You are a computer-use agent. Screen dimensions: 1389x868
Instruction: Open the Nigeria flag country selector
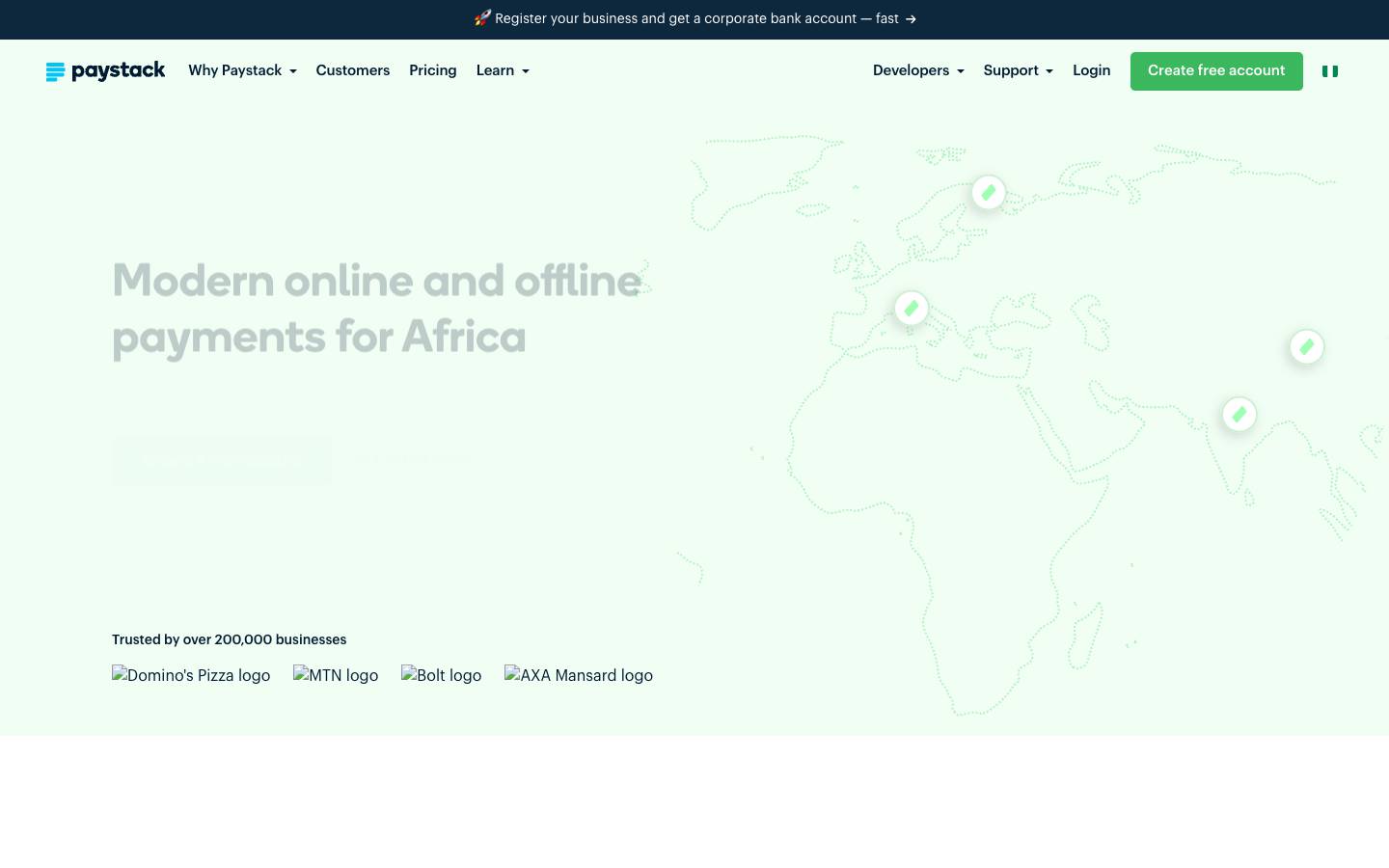pos(1330,71)
